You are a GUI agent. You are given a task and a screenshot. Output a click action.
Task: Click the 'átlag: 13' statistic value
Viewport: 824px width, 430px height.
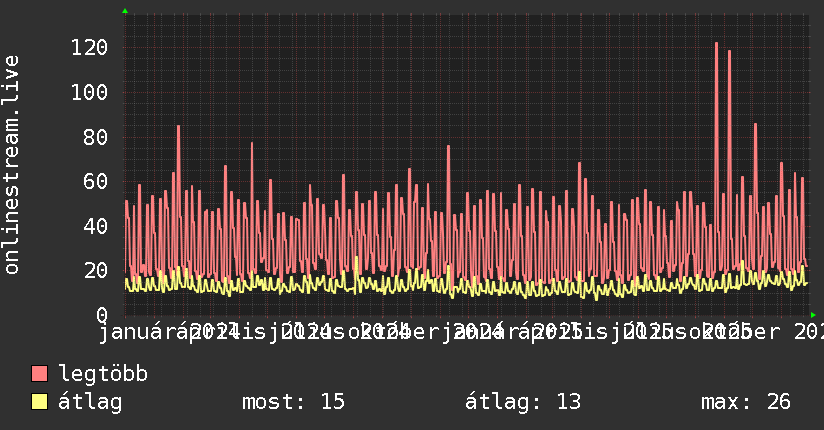pyautogui.click(x=523, y=402)
